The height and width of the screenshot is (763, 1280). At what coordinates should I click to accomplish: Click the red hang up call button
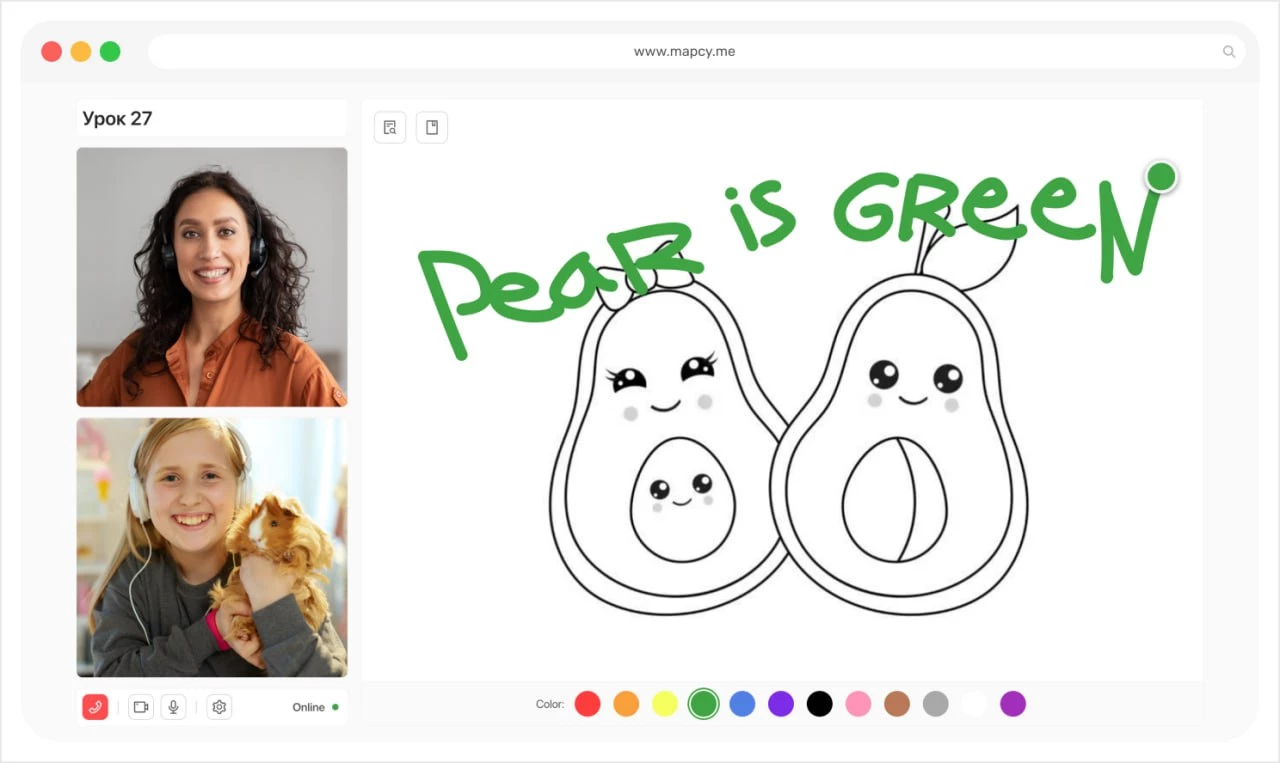pos(95,707)
